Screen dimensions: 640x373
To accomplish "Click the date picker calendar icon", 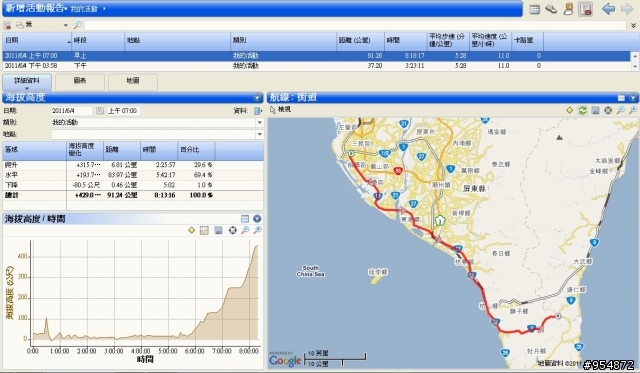I will tap(100, 111).
